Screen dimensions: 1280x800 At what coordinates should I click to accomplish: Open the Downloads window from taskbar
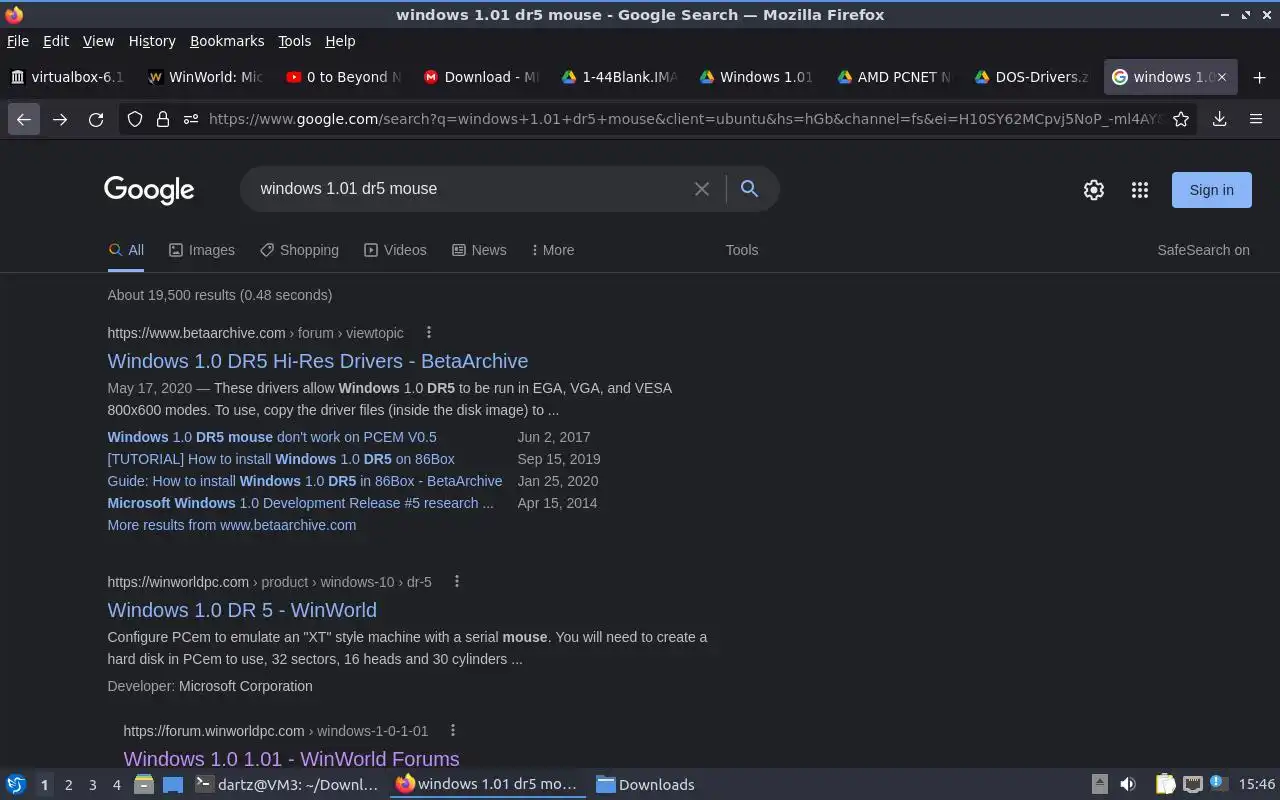click(645, 785)
